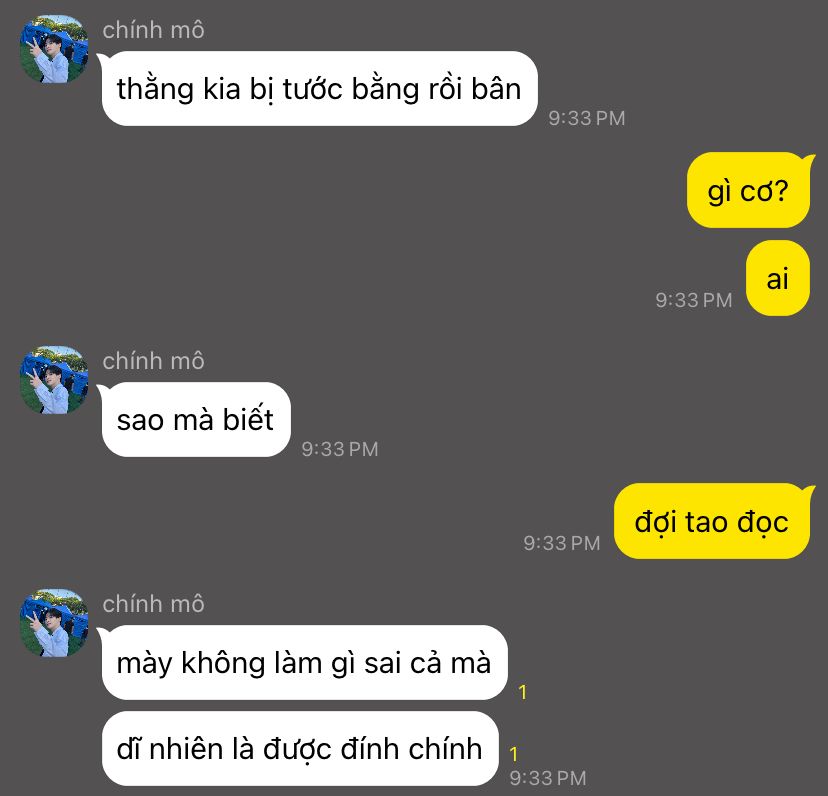This screenshot has width=828, height=796.
Task: Click timestamp under 'dĩ nhiên là được đính chính'
Action: pos(548,778)
